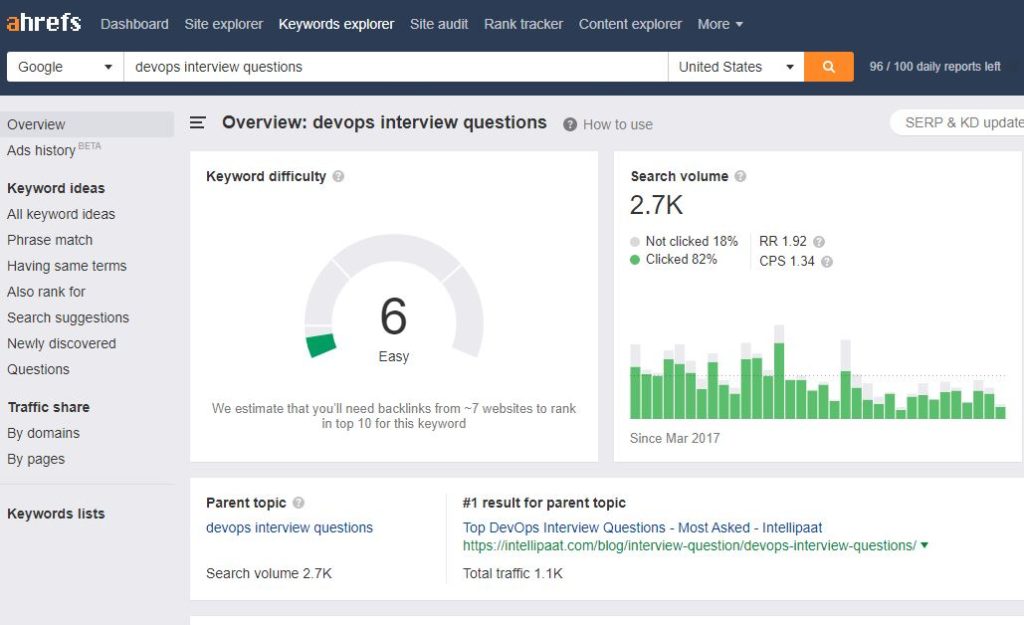
Task: Open All keyword ideas
Action: point(61,214)
